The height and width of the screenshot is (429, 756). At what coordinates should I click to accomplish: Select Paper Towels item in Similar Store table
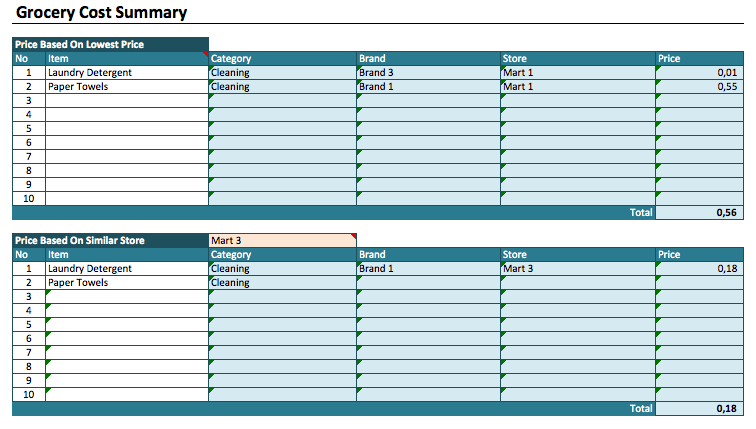[127, 283]
